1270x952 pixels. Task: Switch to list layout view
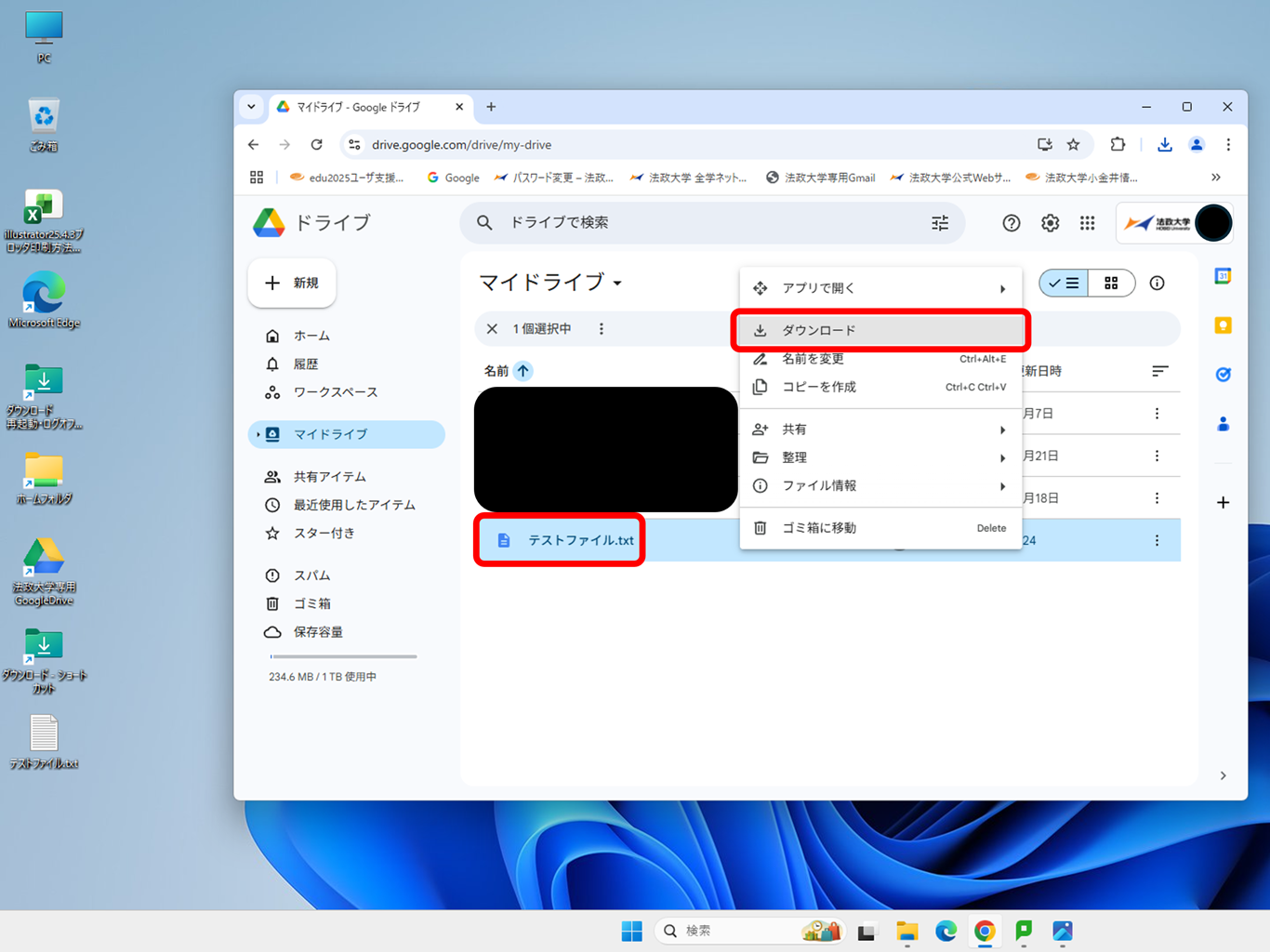[x=1064, y=284]
